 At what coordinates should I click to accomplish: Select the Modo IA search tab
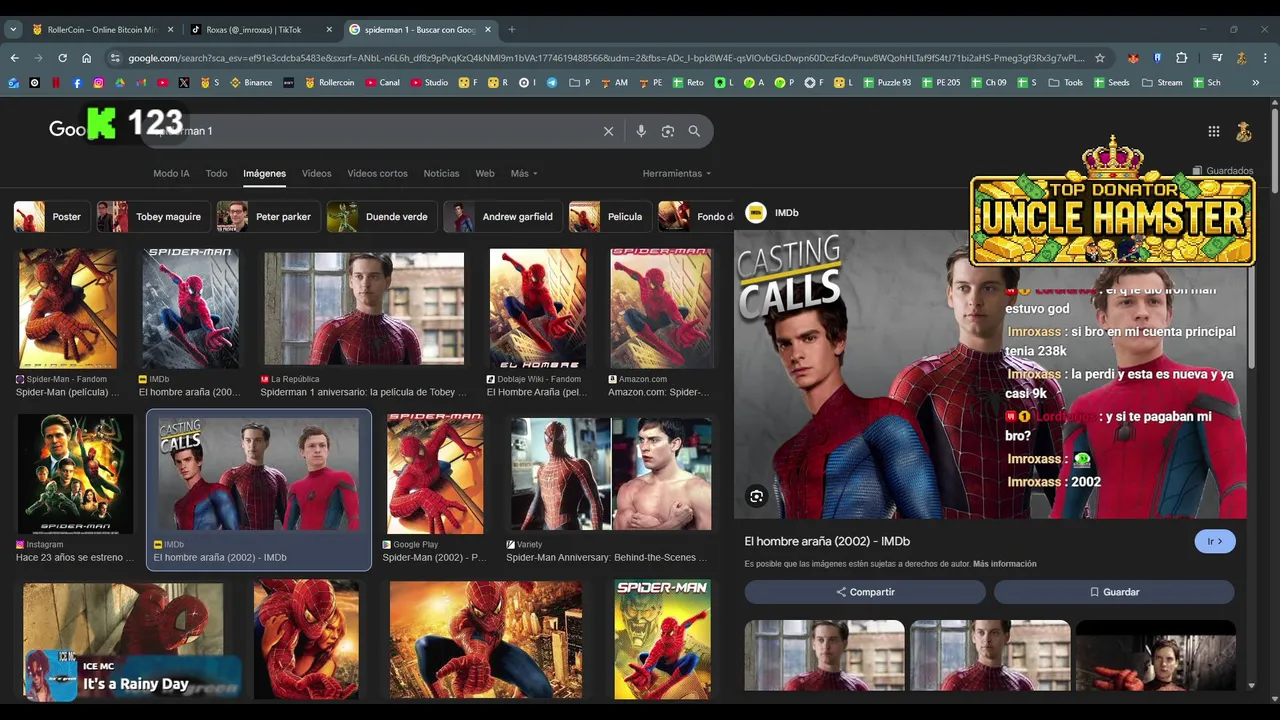(x=171, y=173)
